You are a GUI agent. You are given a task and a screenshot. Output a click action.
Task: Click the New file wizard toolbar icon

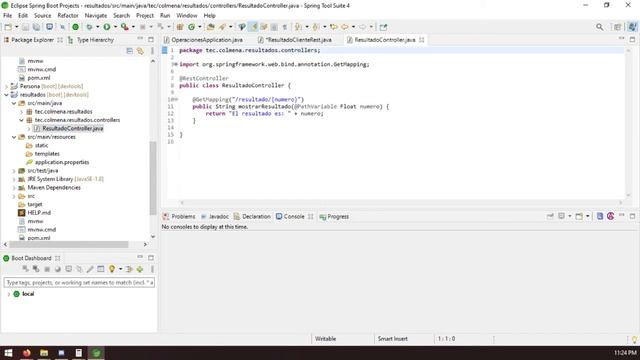coord(8,27)
